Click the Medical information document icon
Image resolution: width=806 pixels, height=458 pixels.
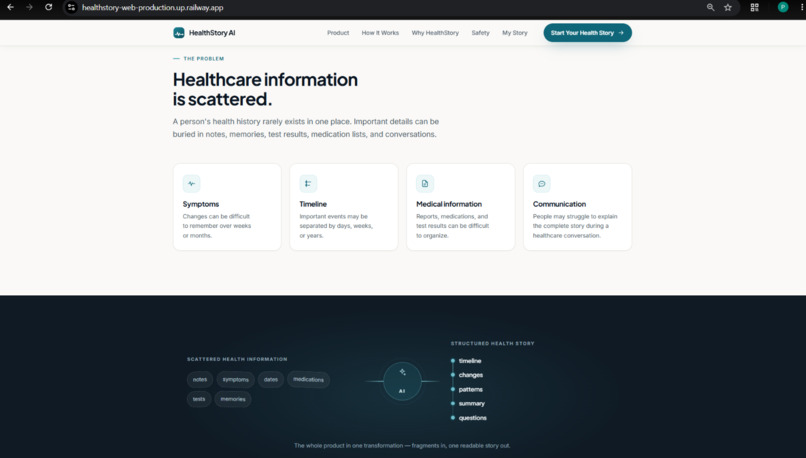(x=425, y=184)
